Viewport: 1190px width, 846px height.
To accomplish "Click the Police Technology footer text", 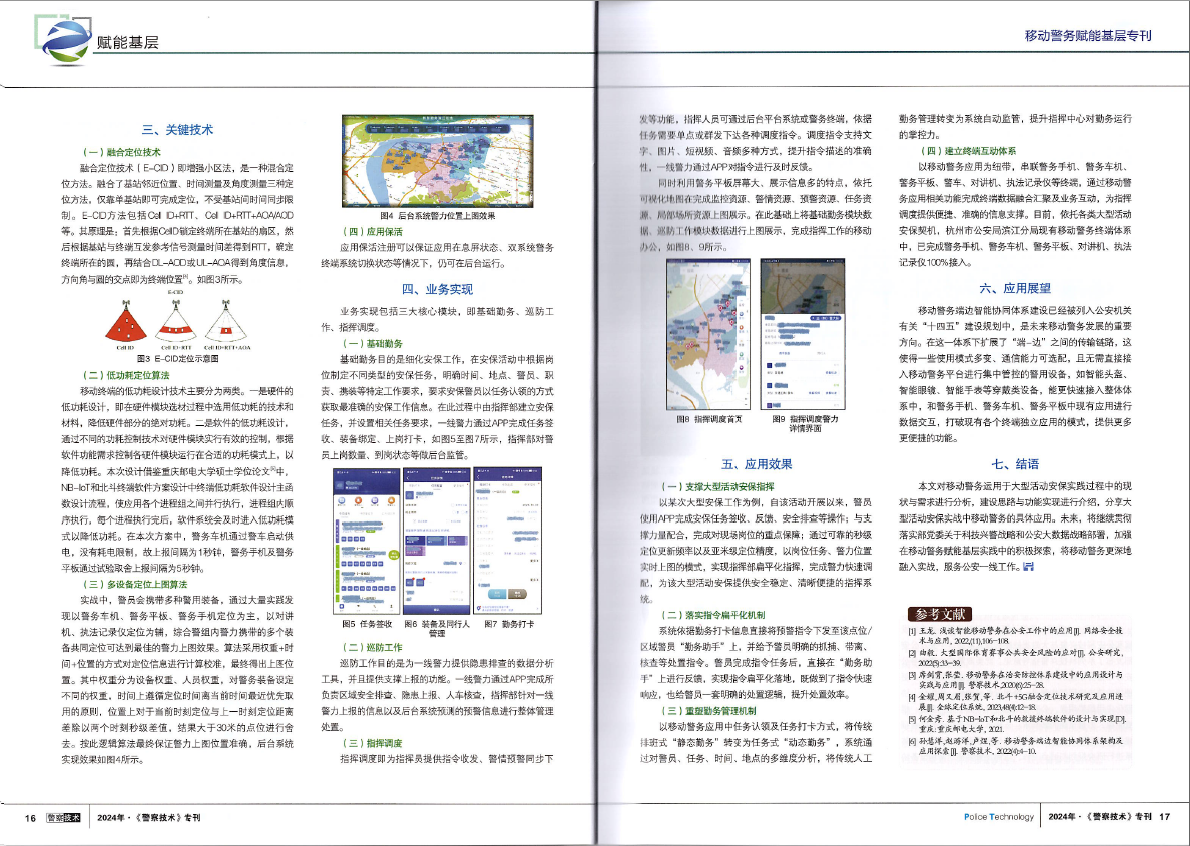I will (x=998, y=817).
